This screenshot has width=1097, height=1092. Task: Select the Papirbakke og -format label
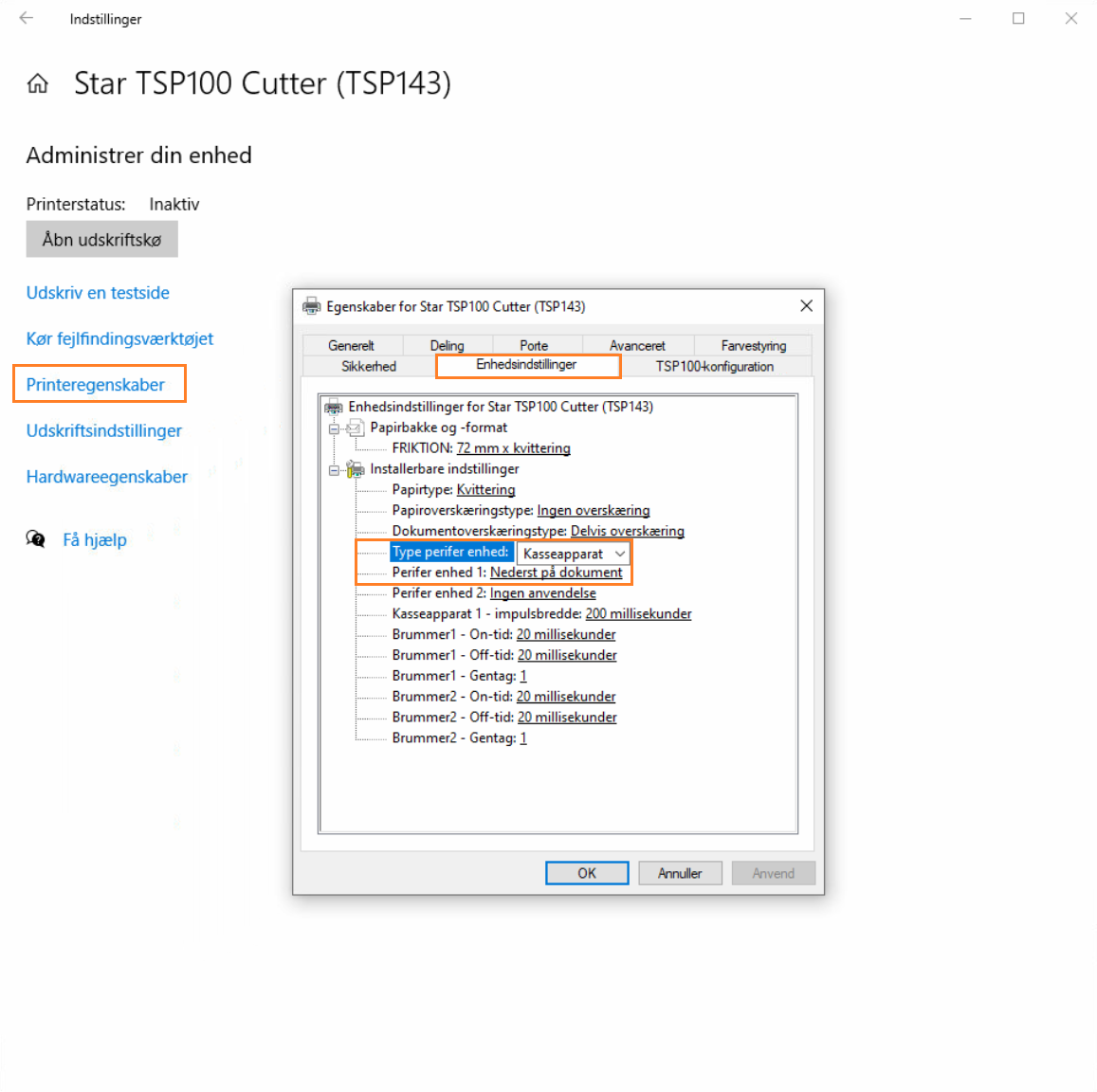[439, 428]
